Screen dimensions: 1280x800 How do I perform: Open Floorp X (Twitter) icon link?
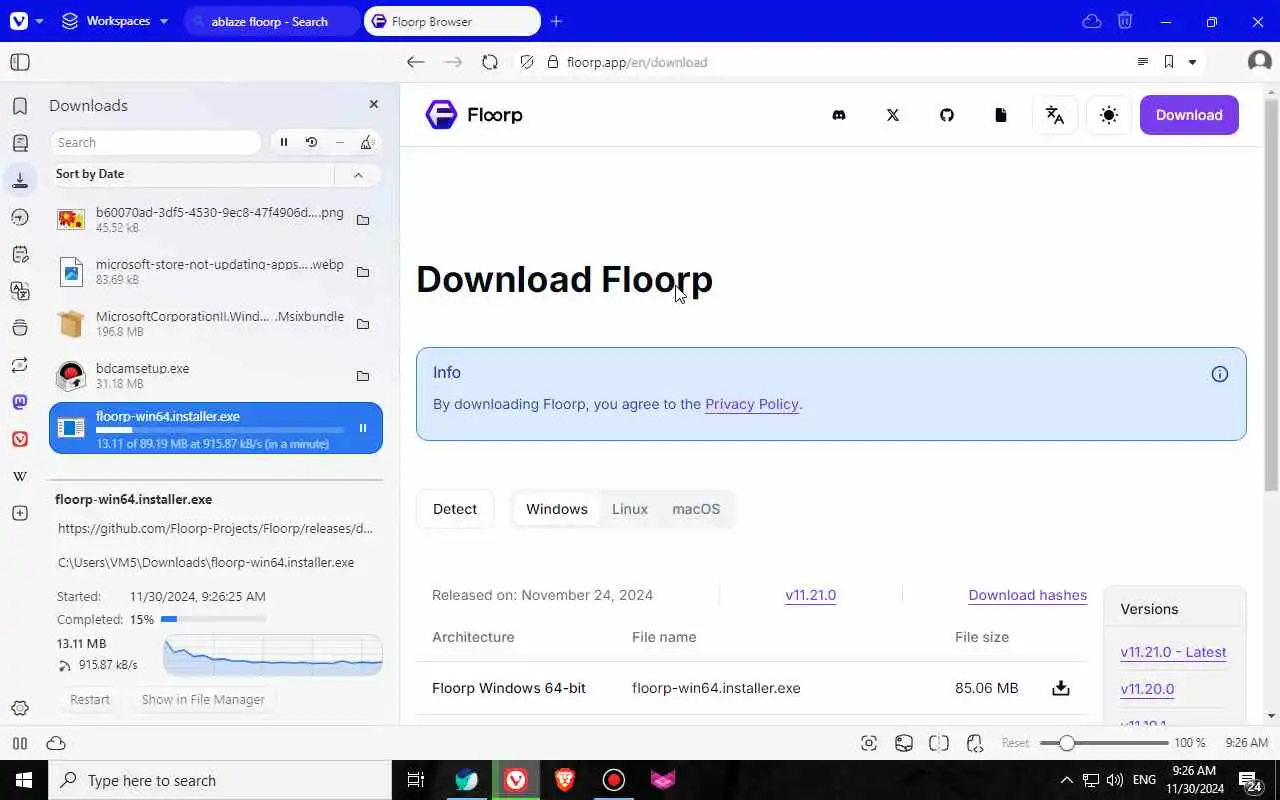[x=893, y=115]
